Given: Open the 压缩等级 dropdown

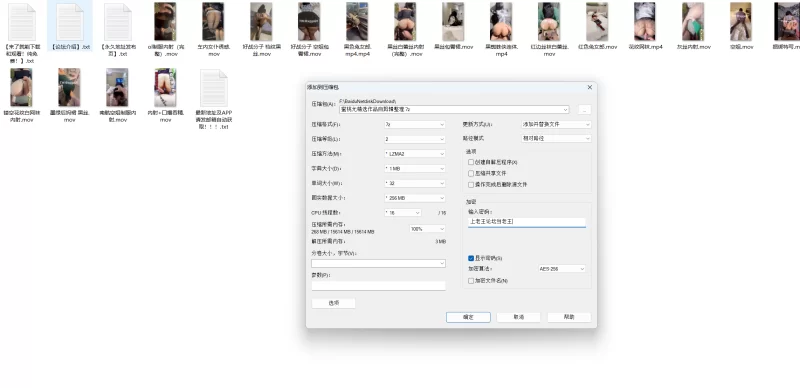Looking at the screenshot, I should pyautogui.click(x=415, y=139).
